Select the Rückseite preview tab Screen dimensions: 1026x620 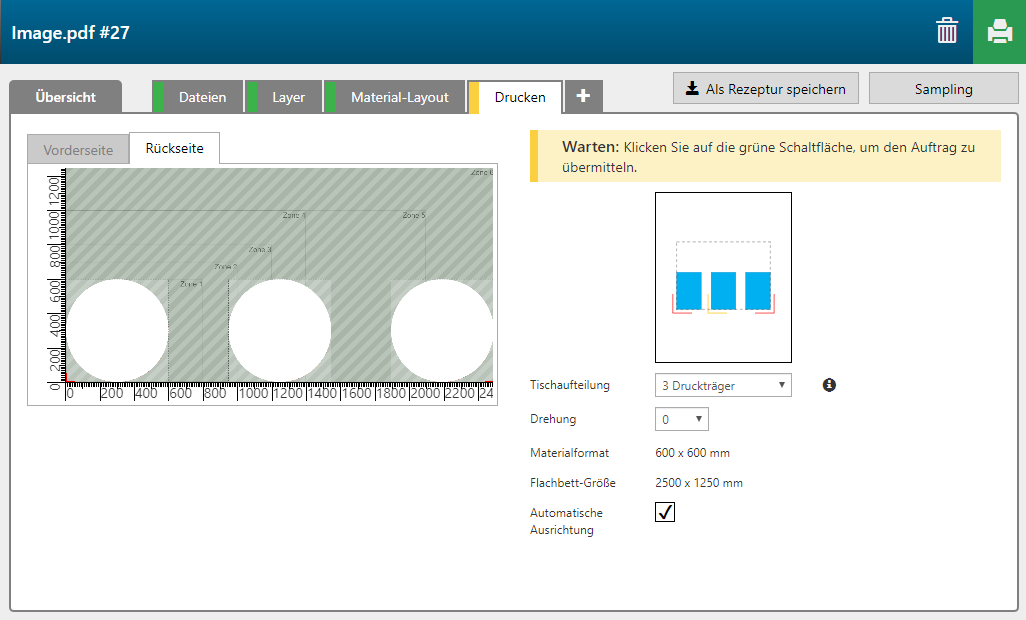pos(174,148)
